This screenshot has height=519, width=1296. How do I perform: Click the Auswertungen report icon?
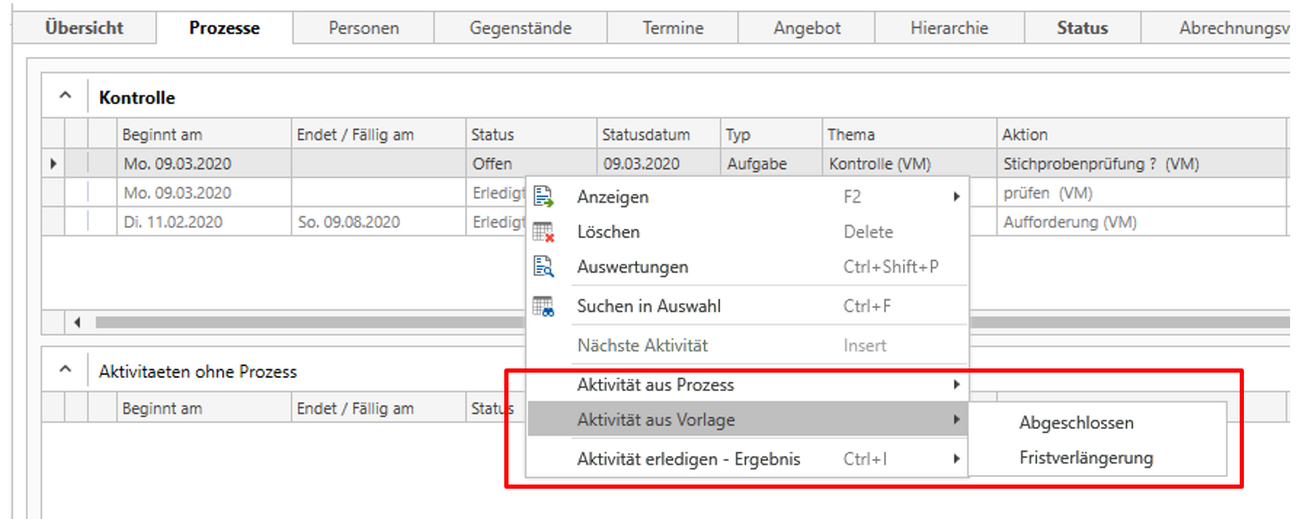544,267
